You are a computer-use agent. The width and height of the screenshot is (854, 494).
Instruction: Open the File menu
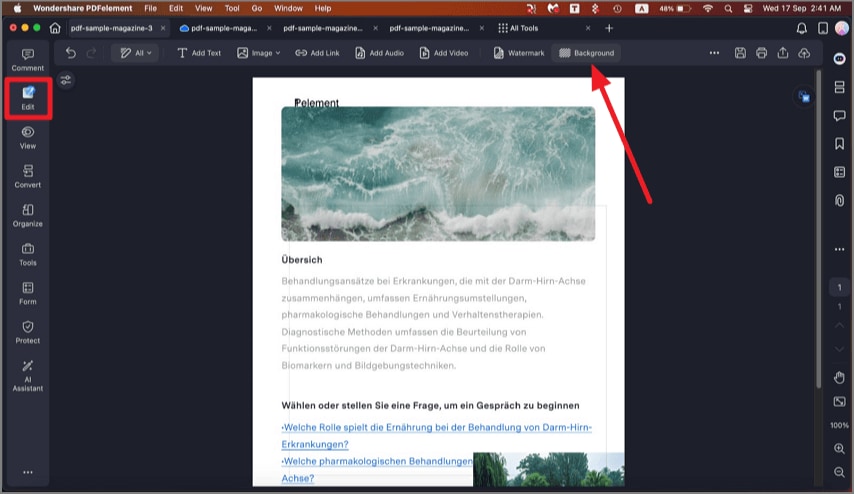coord(150,8)
